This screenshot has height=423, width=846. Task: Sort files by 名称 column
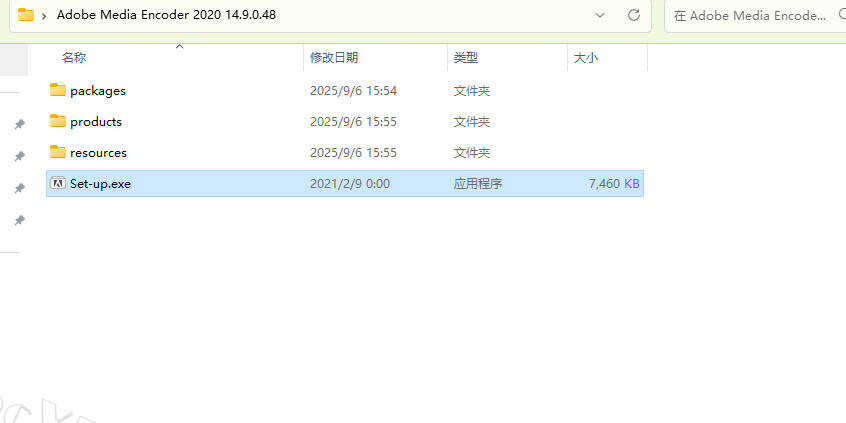point(74,58)
